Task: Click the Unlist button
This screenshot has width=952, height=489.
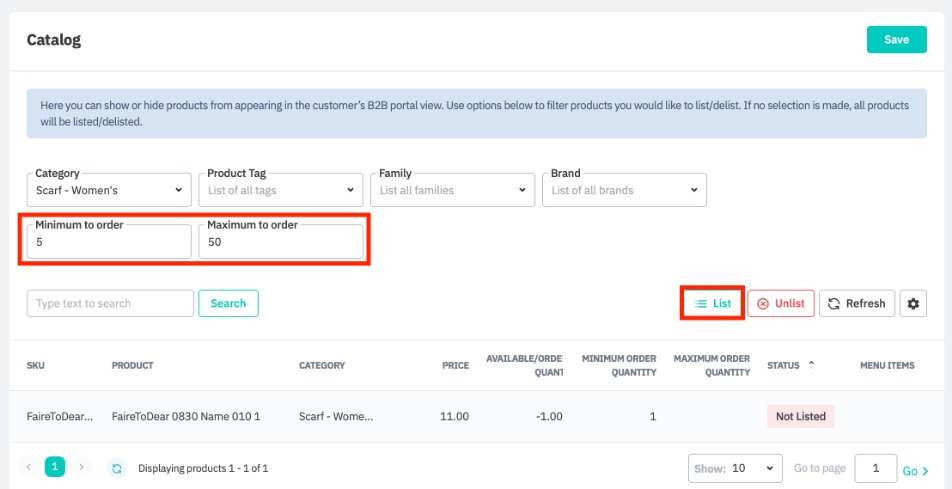Action: point(781,304)
